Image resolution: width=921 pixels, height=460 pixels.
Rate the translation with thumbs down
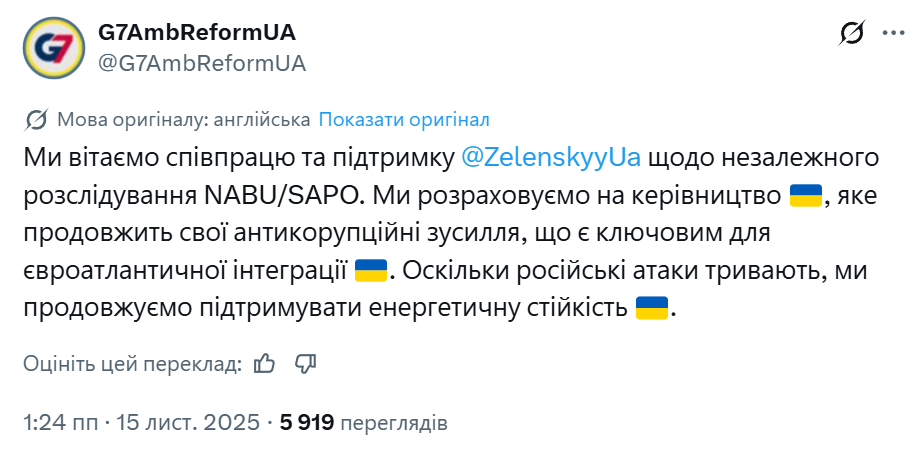[305, 363]
